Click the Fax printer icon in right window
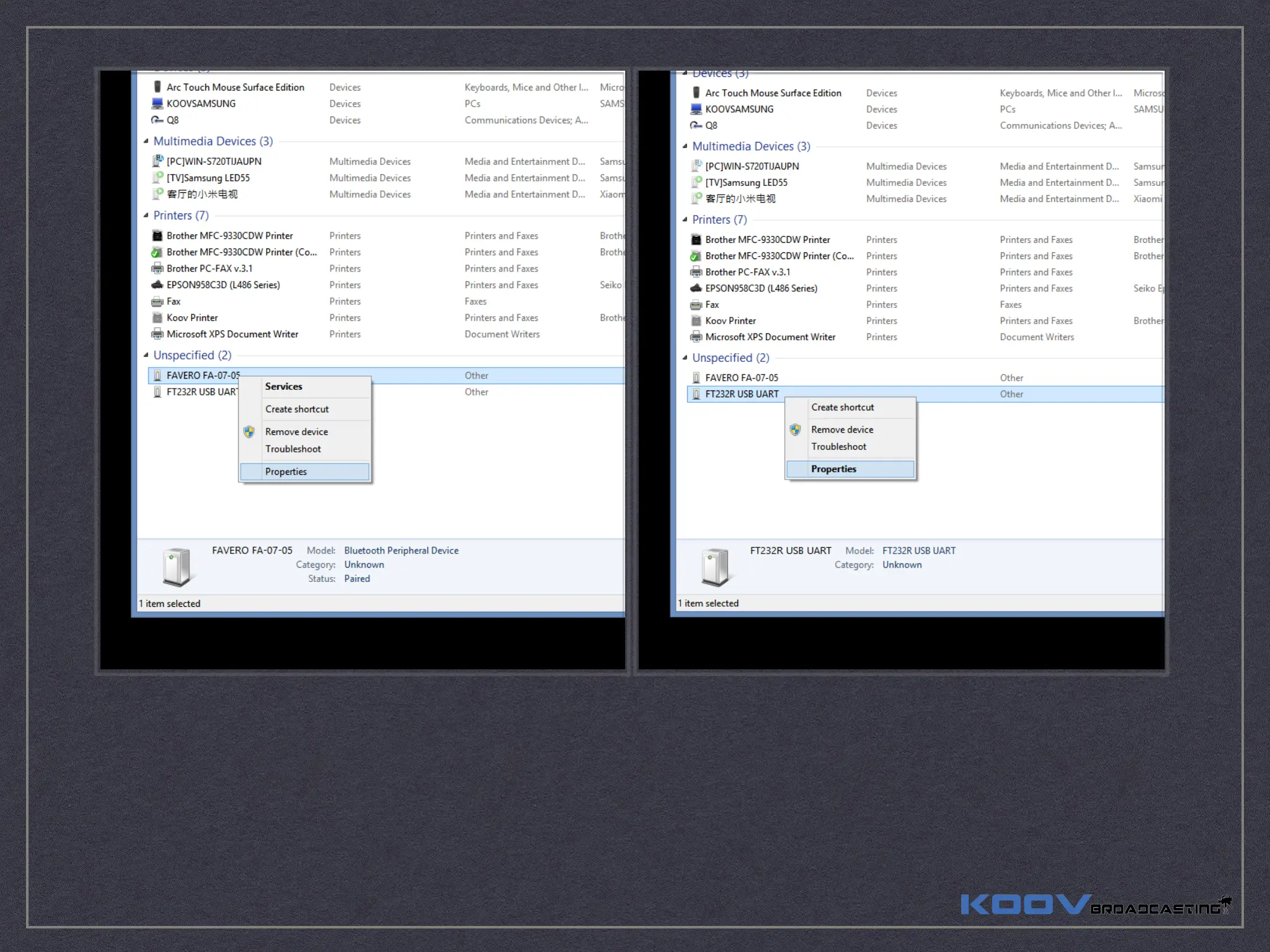 696,305
